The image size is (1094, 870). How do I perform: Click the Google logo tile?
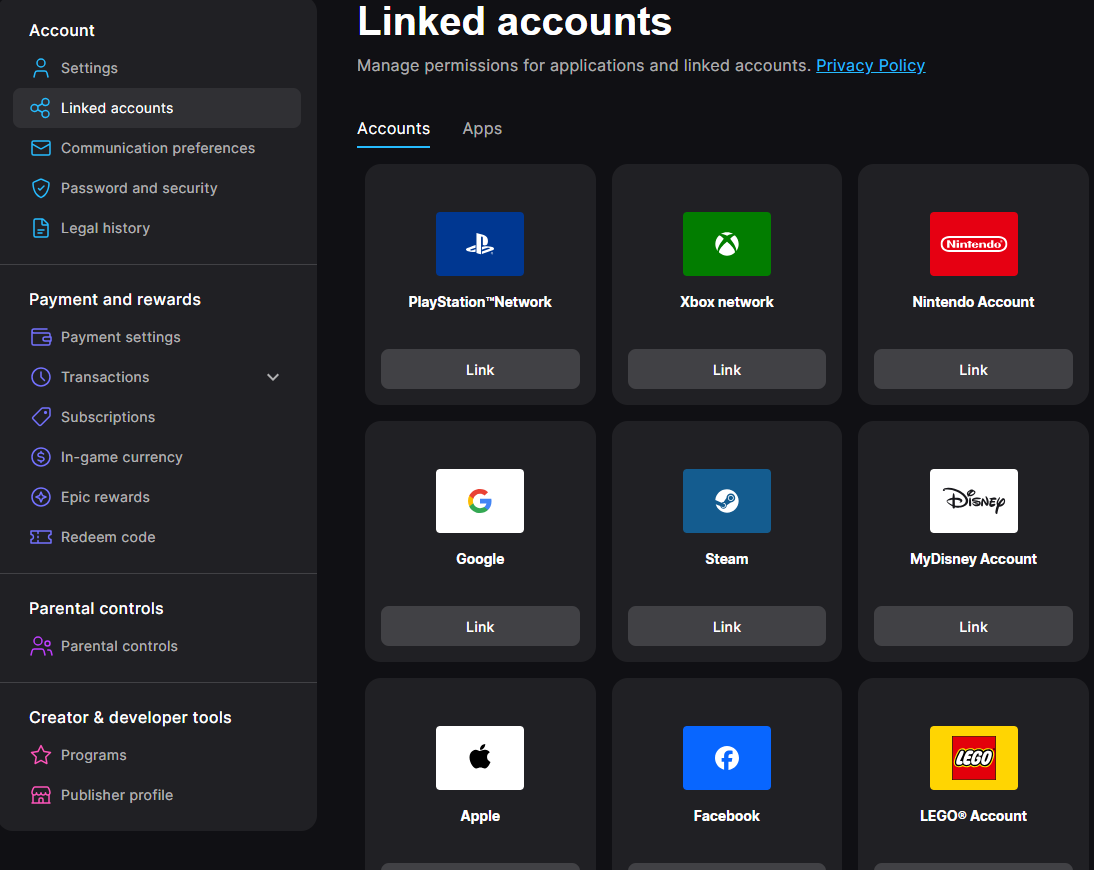click(x=480, y=501)
